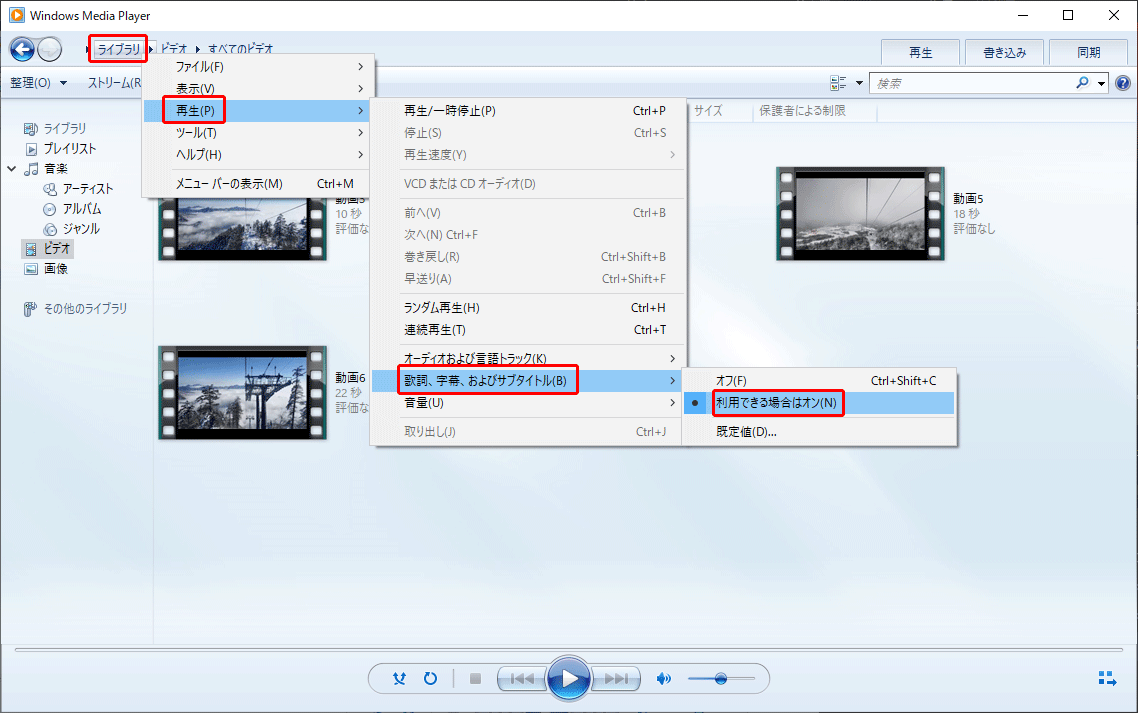Toggle the repeat icon
This screenshot has width=1138, height=713.
click(430, 679)
